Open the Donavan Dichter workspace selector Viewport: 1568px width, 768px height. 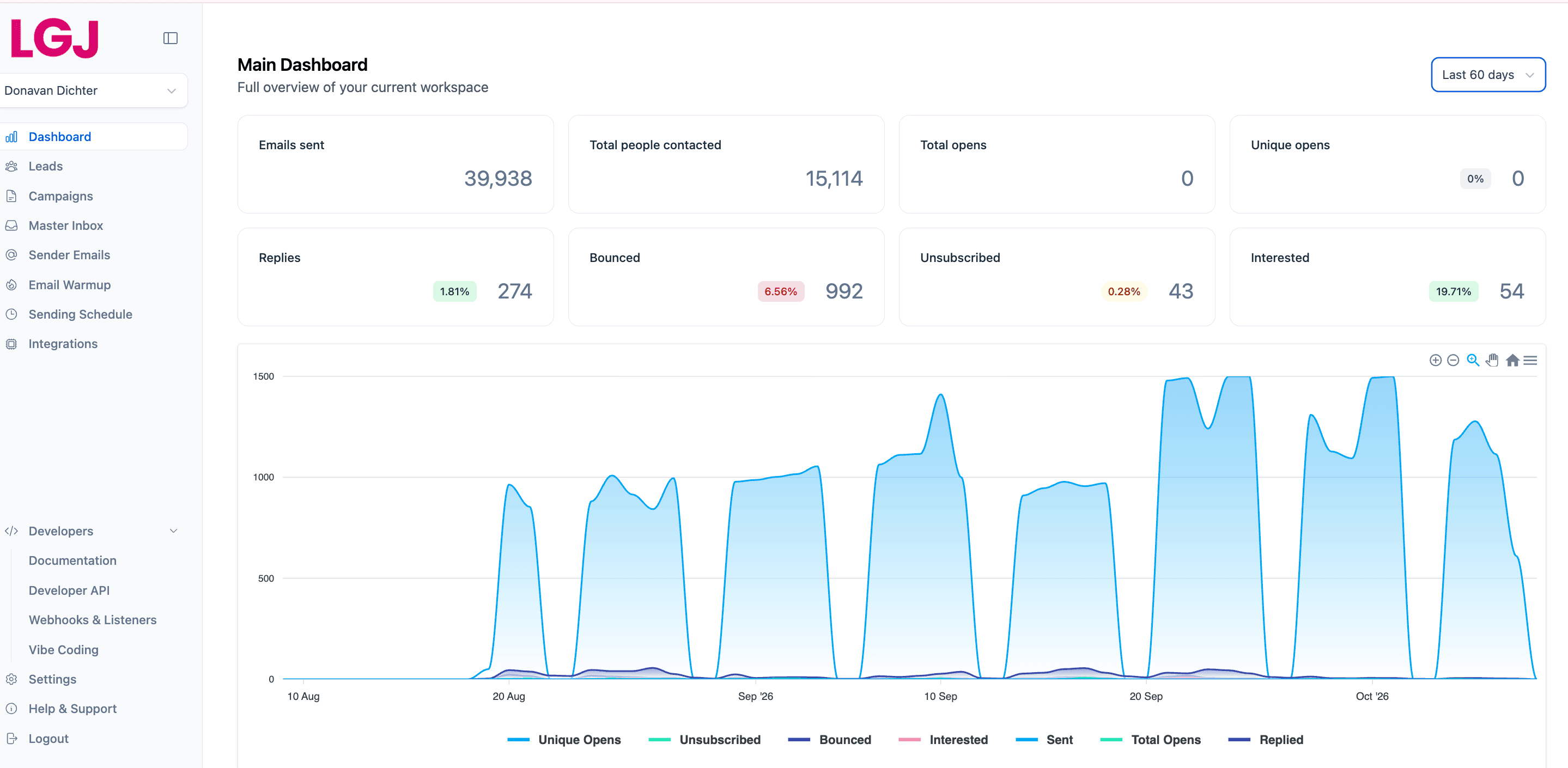(x=93, y=90)
